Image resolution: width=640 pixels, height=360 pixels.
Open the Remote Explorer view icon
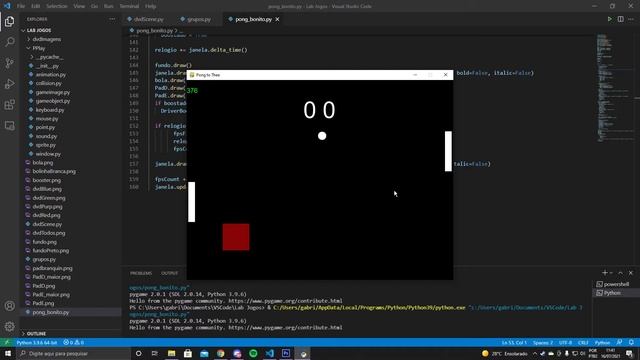[9, 125]
